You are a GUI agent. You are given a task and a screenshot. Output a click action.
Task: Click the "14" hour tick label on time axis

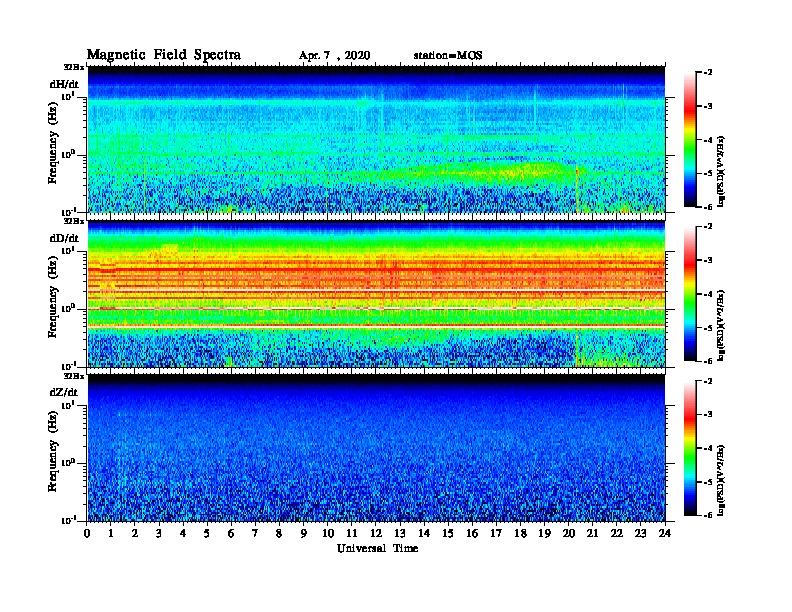(424, 533)
